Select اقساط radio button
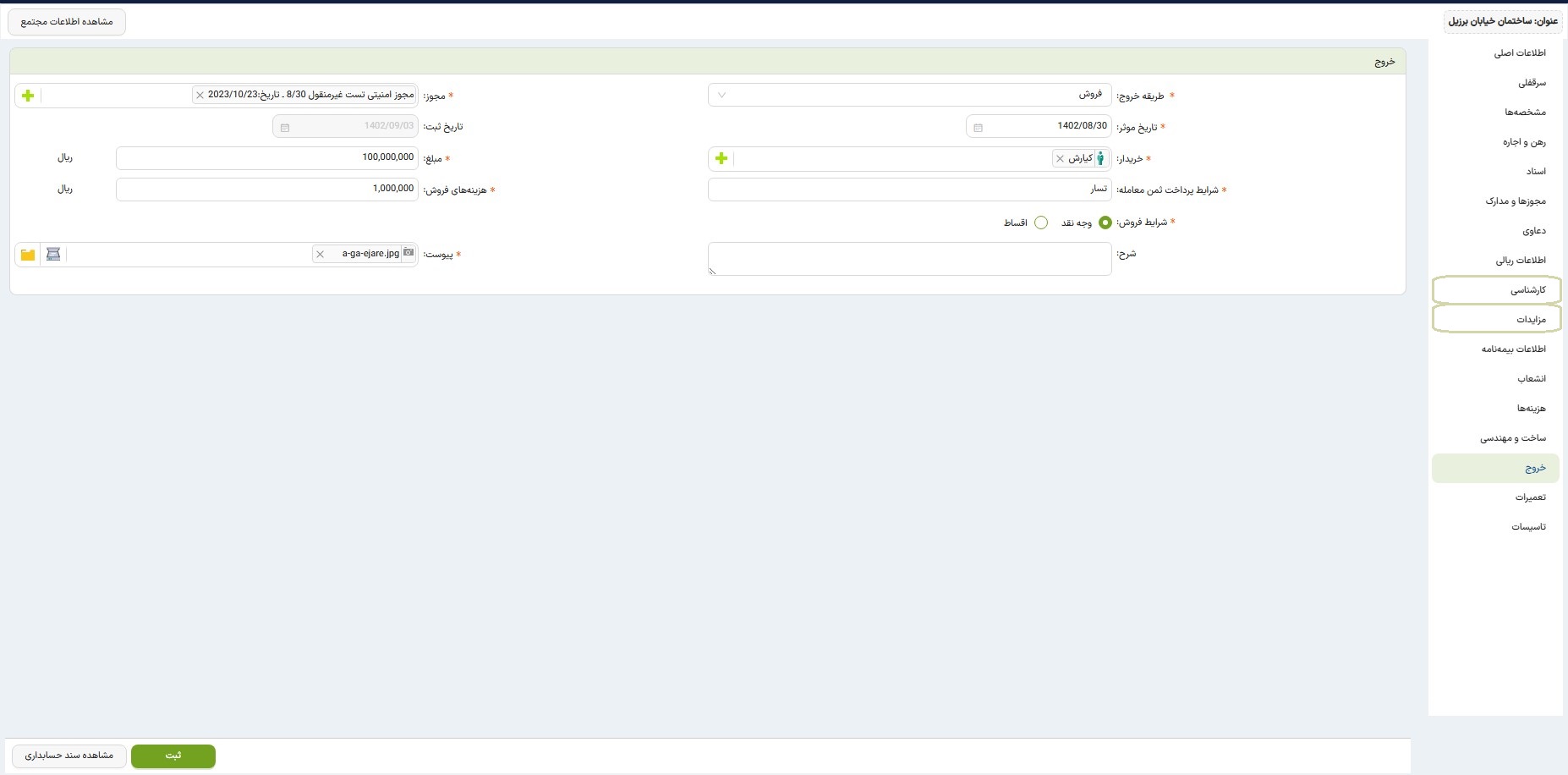Viewport: 1568px width, 775px height. 1041,223
